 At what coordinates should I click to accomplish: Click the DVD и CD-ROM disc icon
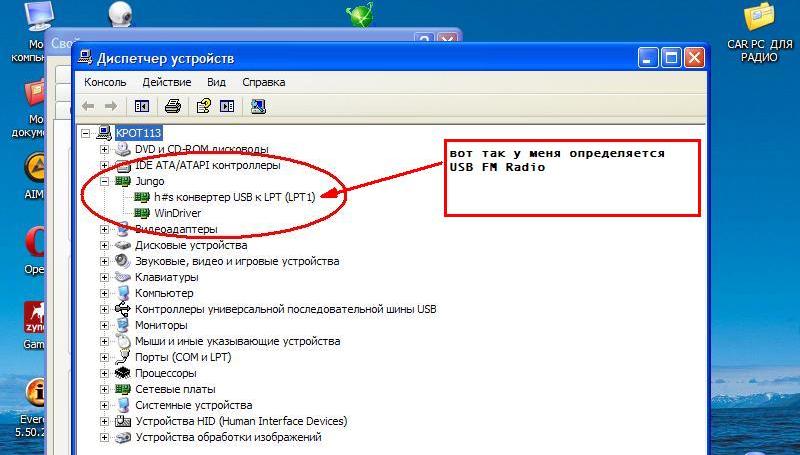pos(123,149)
